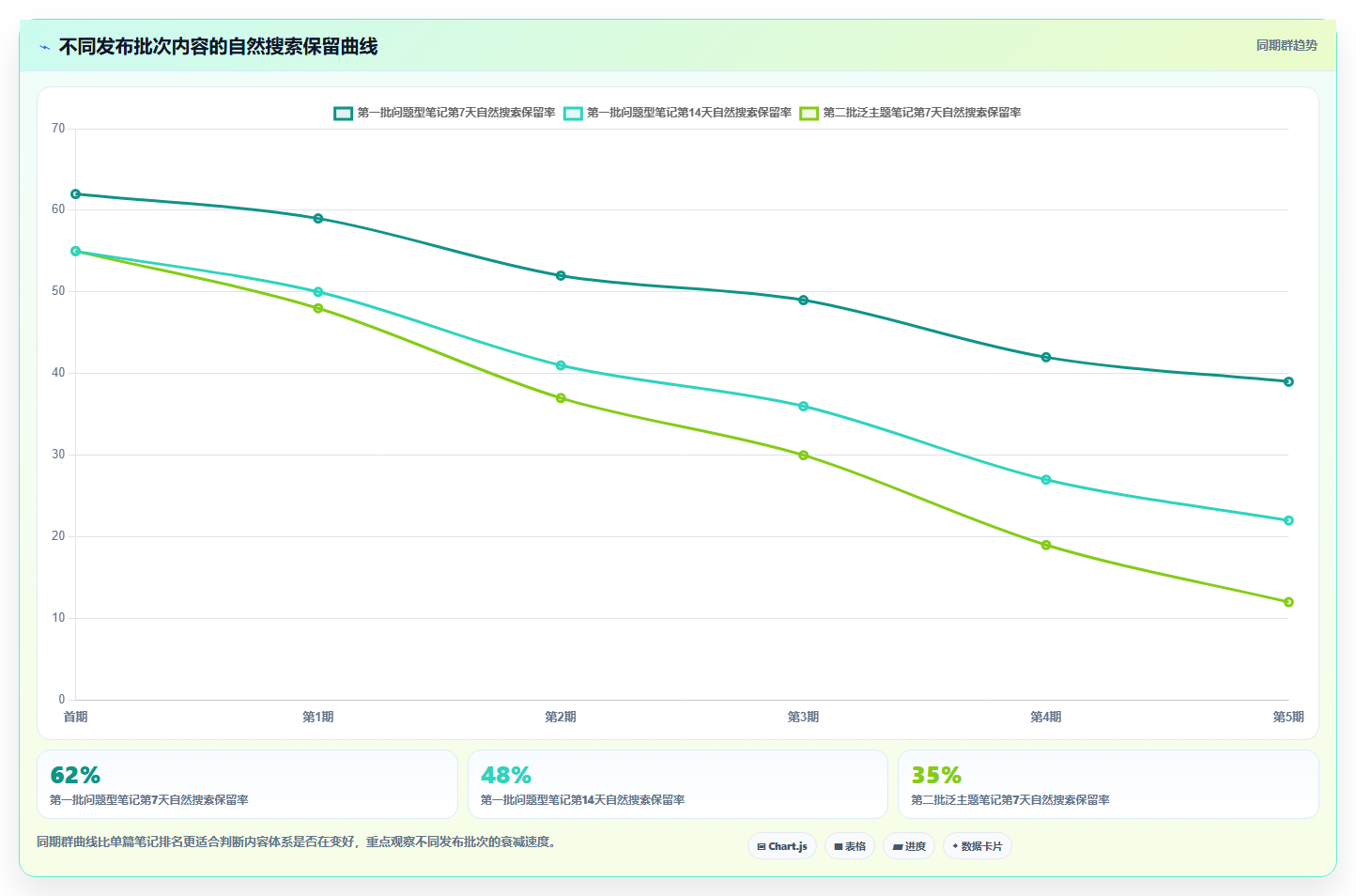Click the y-axis value 40
This screenshot has width=1356, height=896.
58,373
